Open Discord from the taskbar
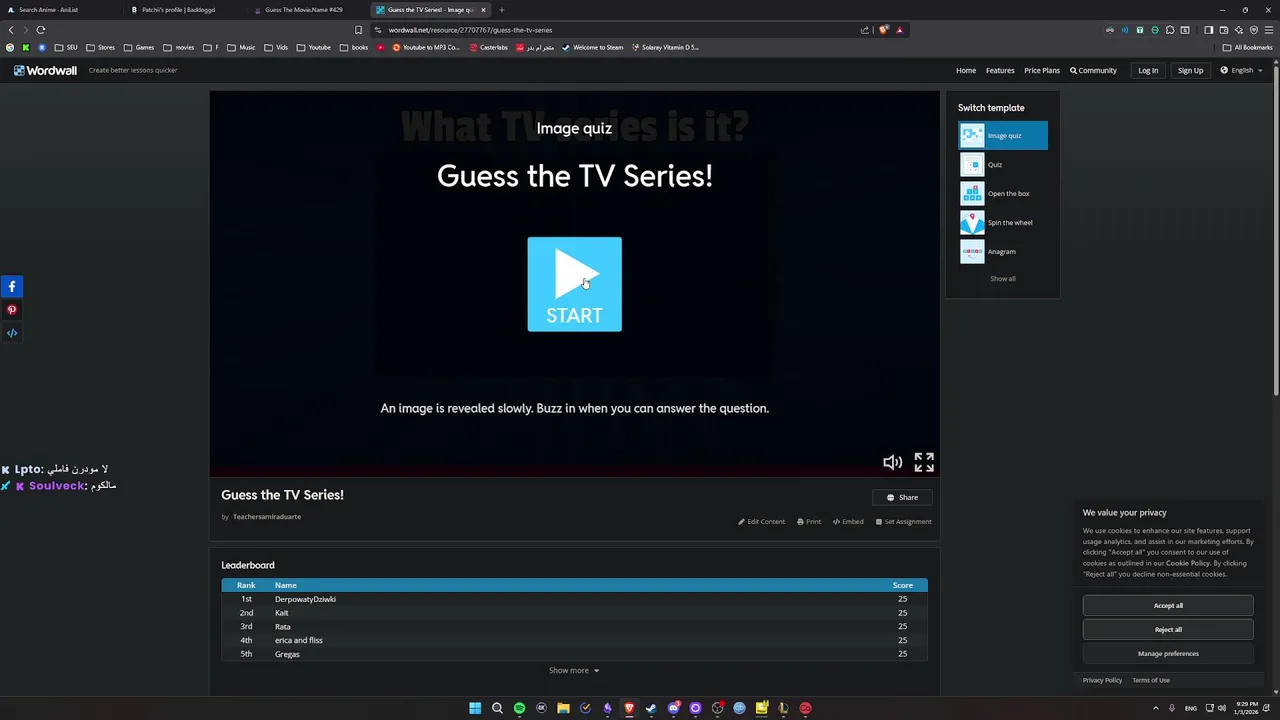 coord(673,708)
